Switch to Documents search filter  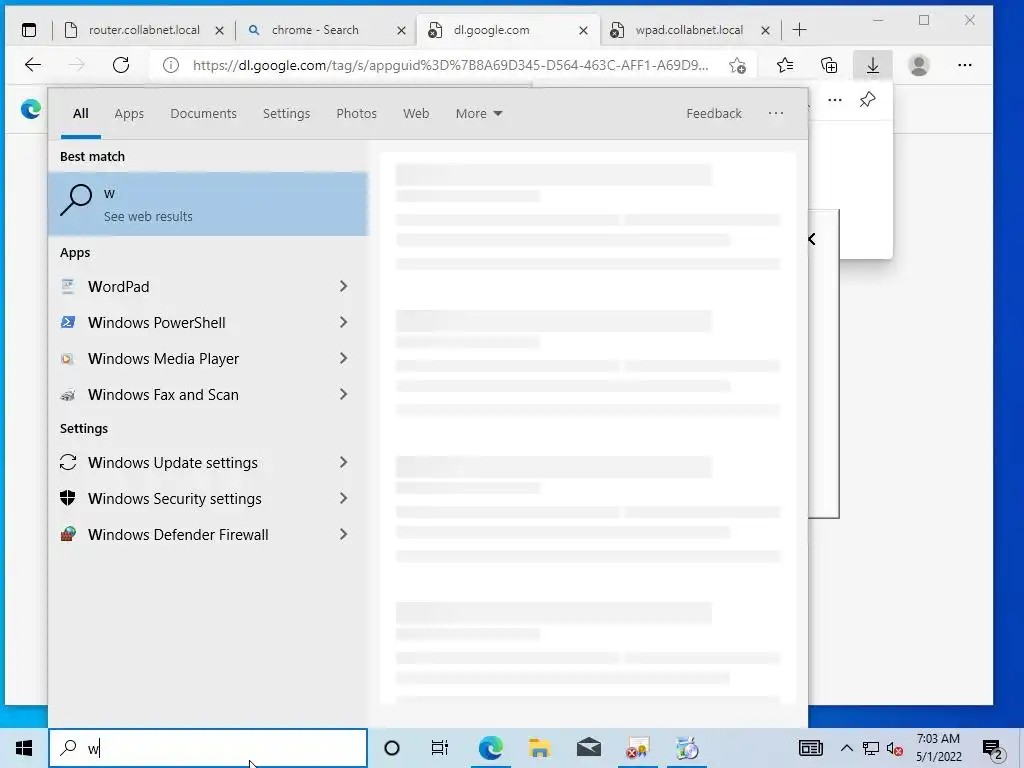(x=203, y=114)
